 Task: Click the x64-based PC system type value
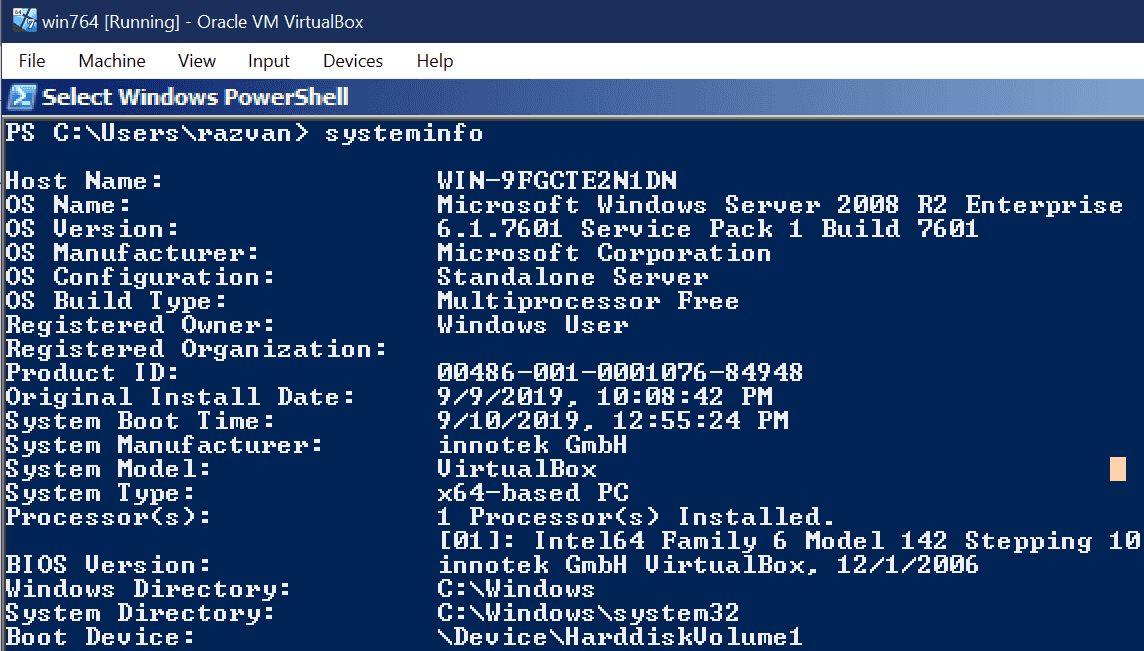coord(533,493)
